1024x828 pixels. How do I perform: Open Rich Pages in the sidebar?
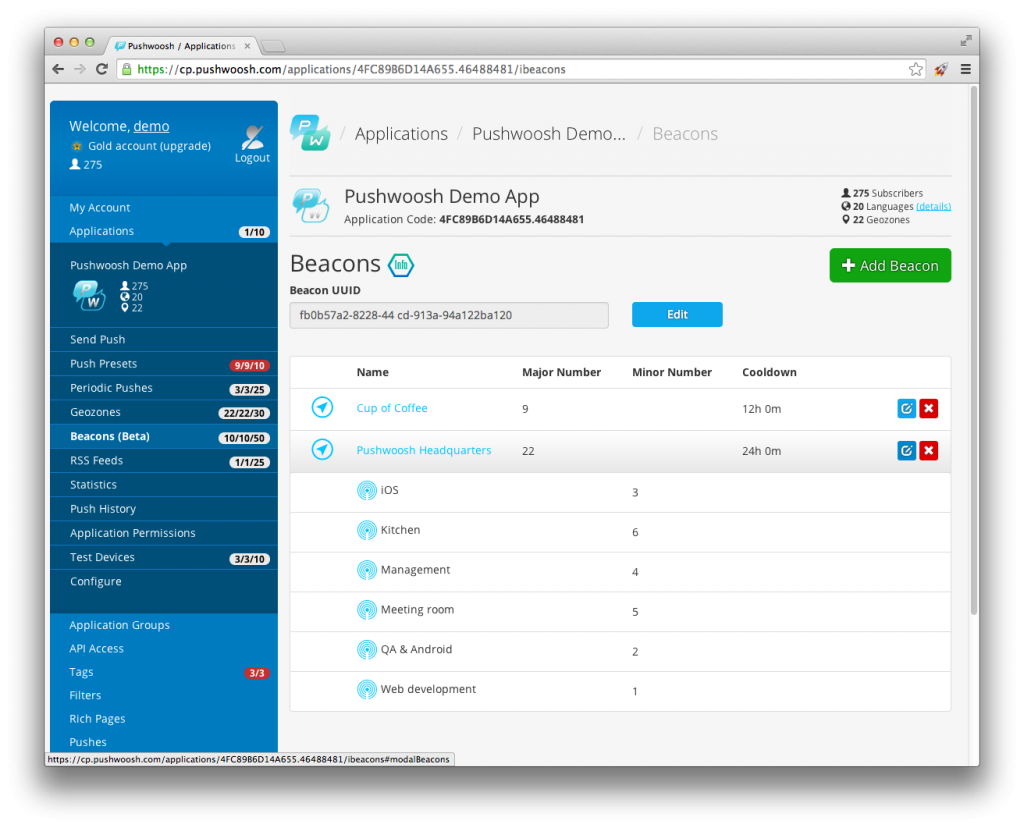(97, 719)
